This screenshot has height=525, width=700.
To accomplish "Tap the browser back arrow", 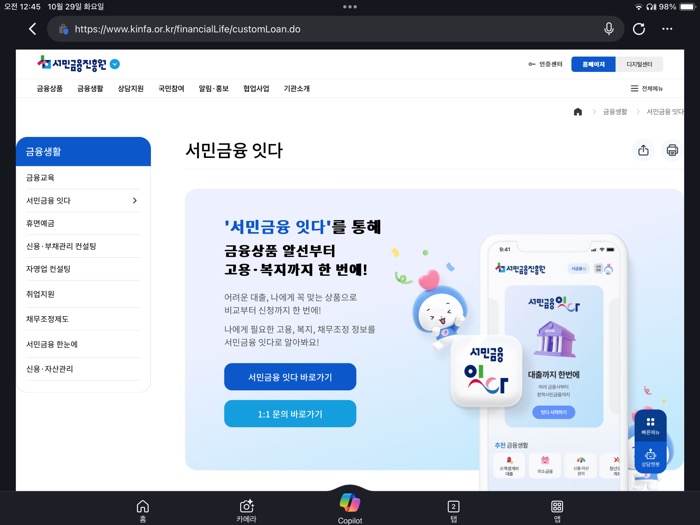I will click(33, 29).
